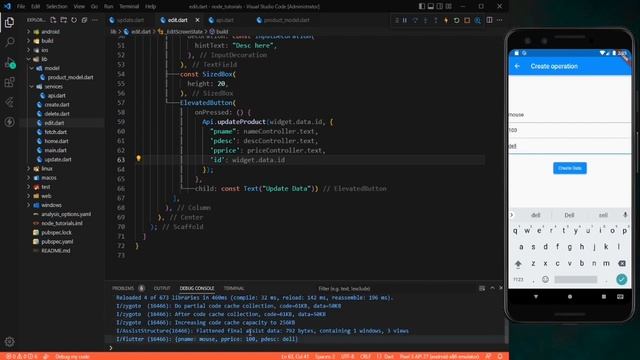Tap back arrow in emulator app bar

518,66
